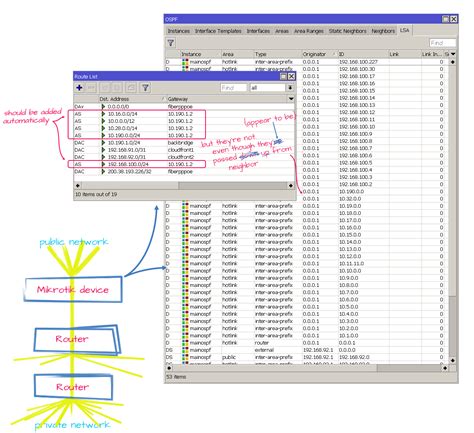Screen dimensions: 474x433
Task: Switch to the Instances tab
Action: [x=179, y=31]
